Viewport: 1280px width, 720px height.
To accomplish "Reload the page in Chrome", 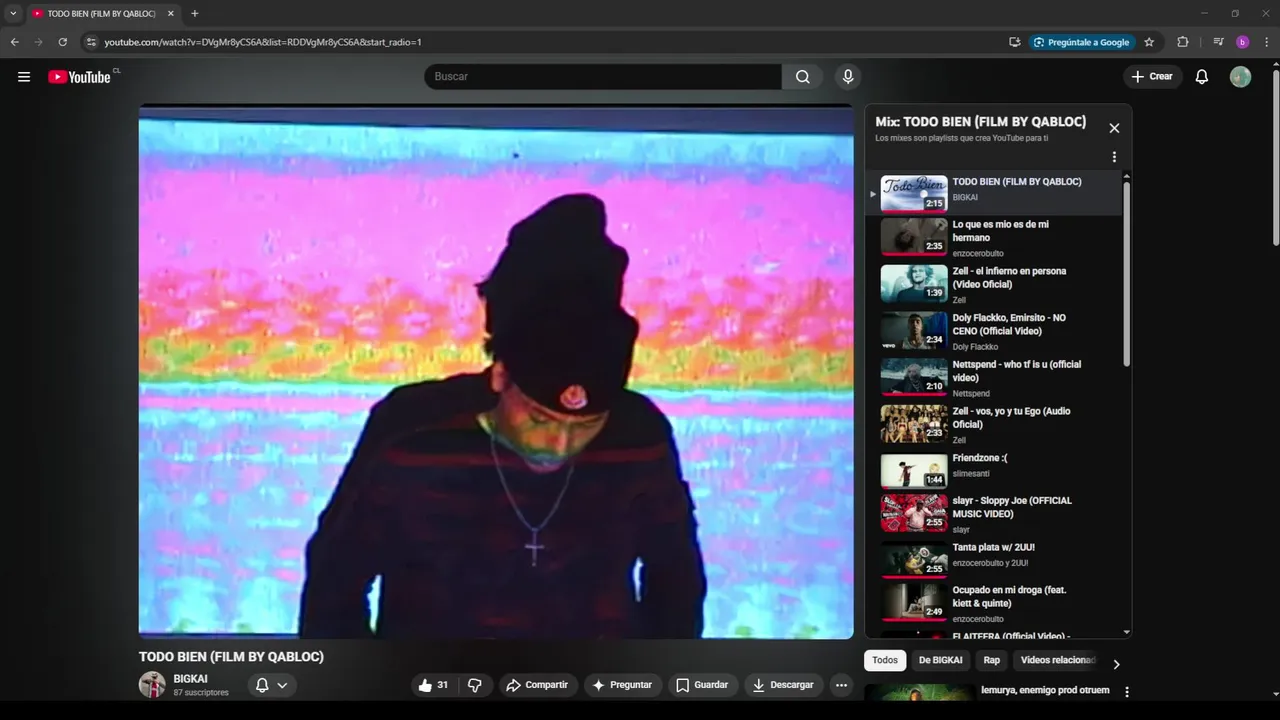I will click(x=62, y=42).
